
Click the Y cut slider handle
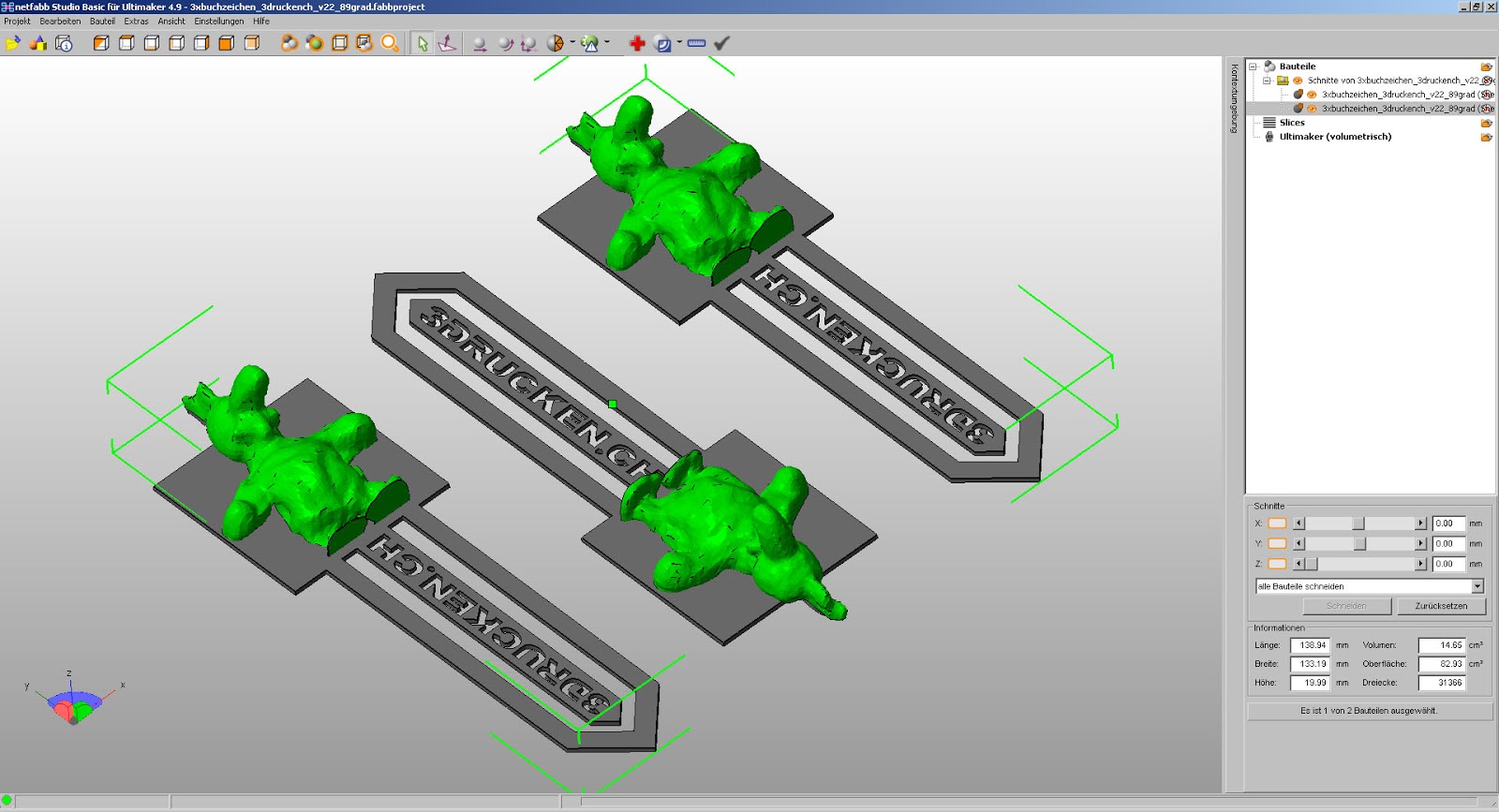point(1359,543)
